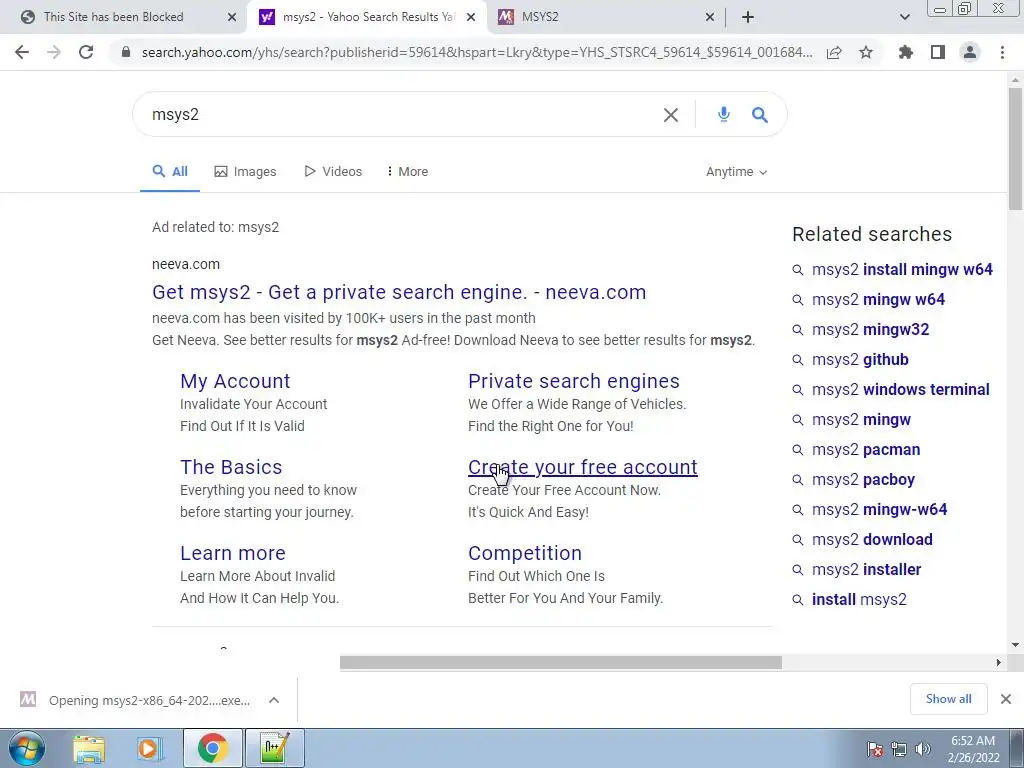This screenshot has width=1024, height=768.
Task: Search related 'msys2 mingw w64'
Action: [878, 300]
